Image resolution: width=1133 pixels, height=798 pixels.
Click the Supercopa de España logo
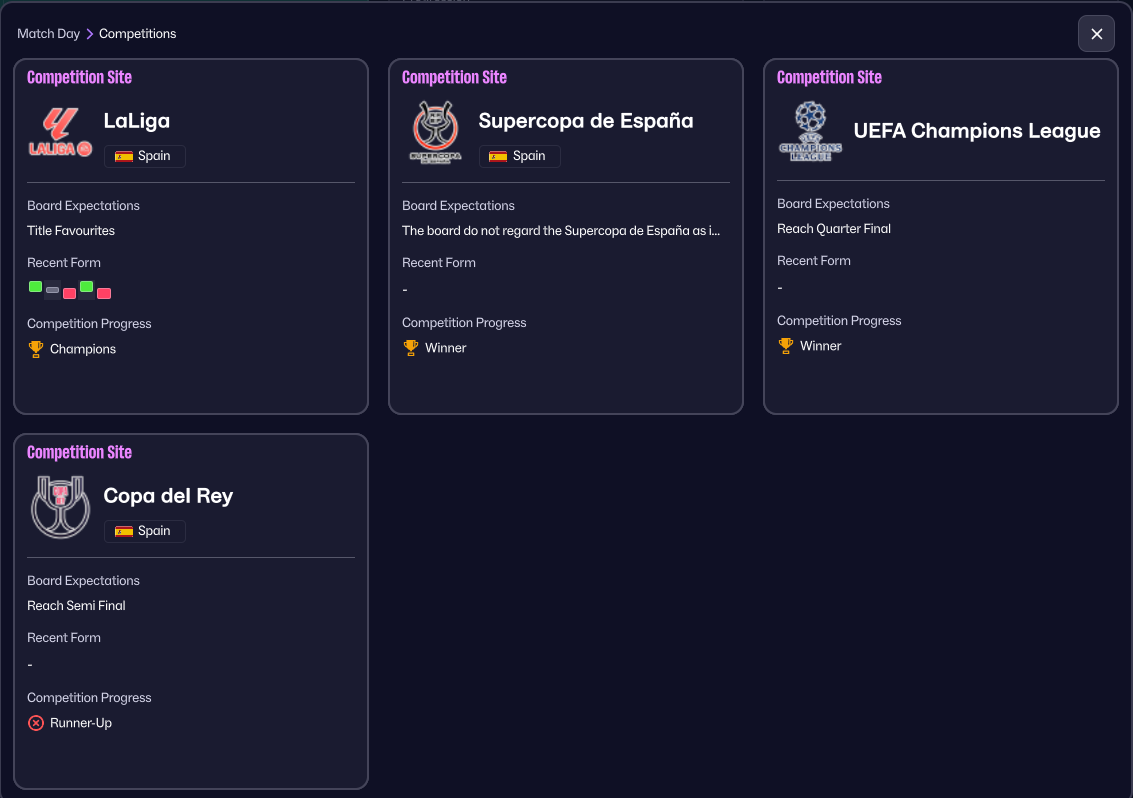435,131
